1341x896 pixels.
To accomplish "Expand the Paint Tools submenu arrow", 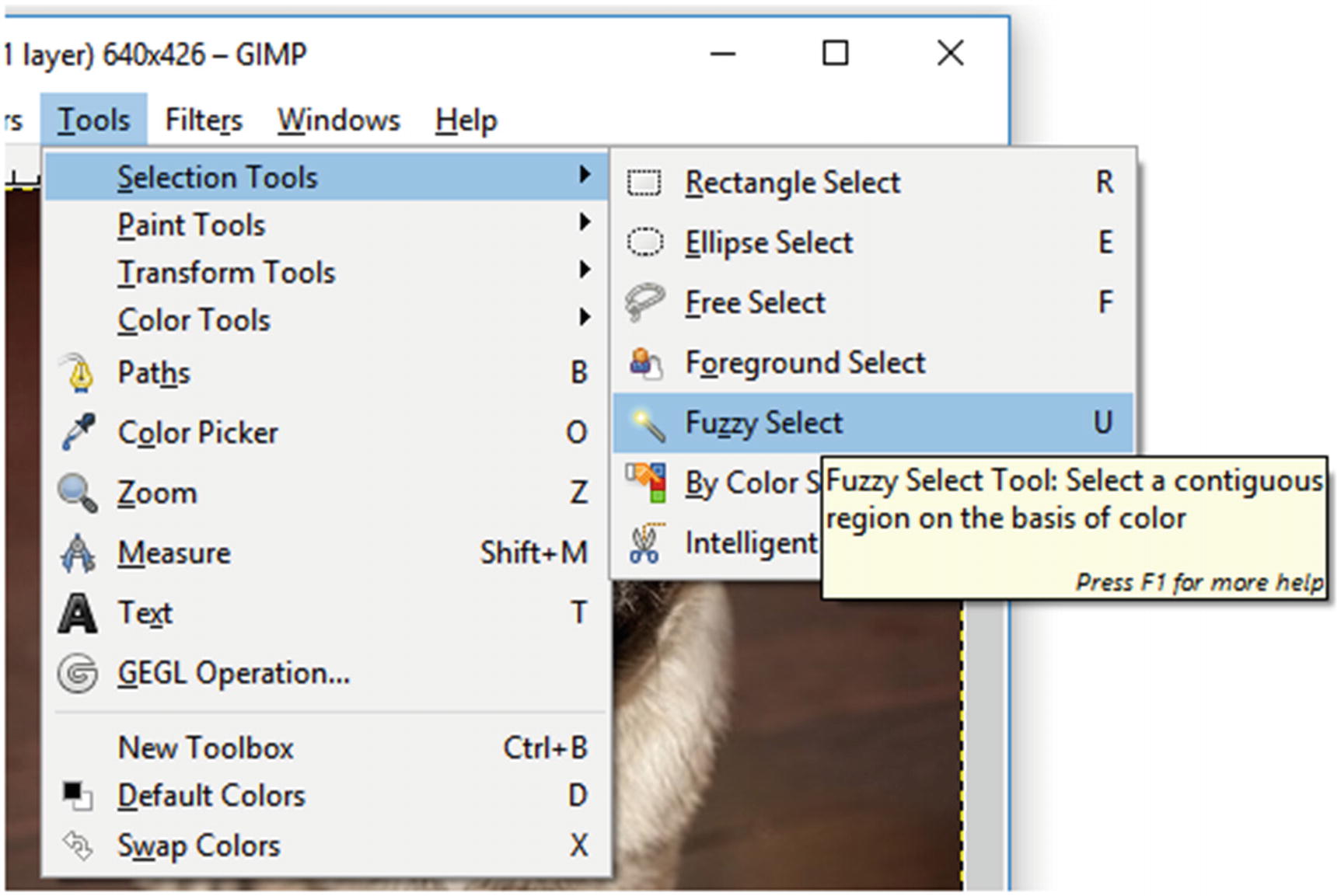I will click(585, 222).
